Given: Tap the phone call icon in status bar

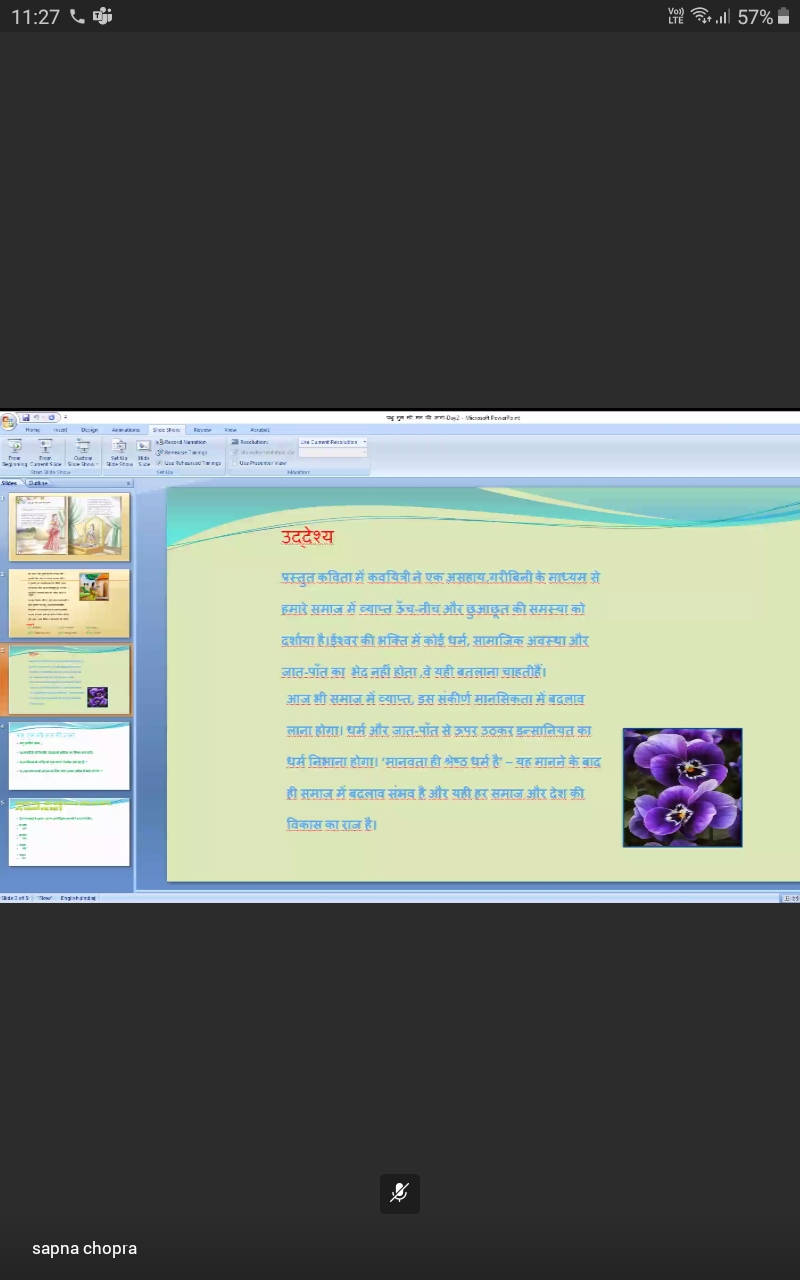Looking at the screenshot, I should point(77,16).
